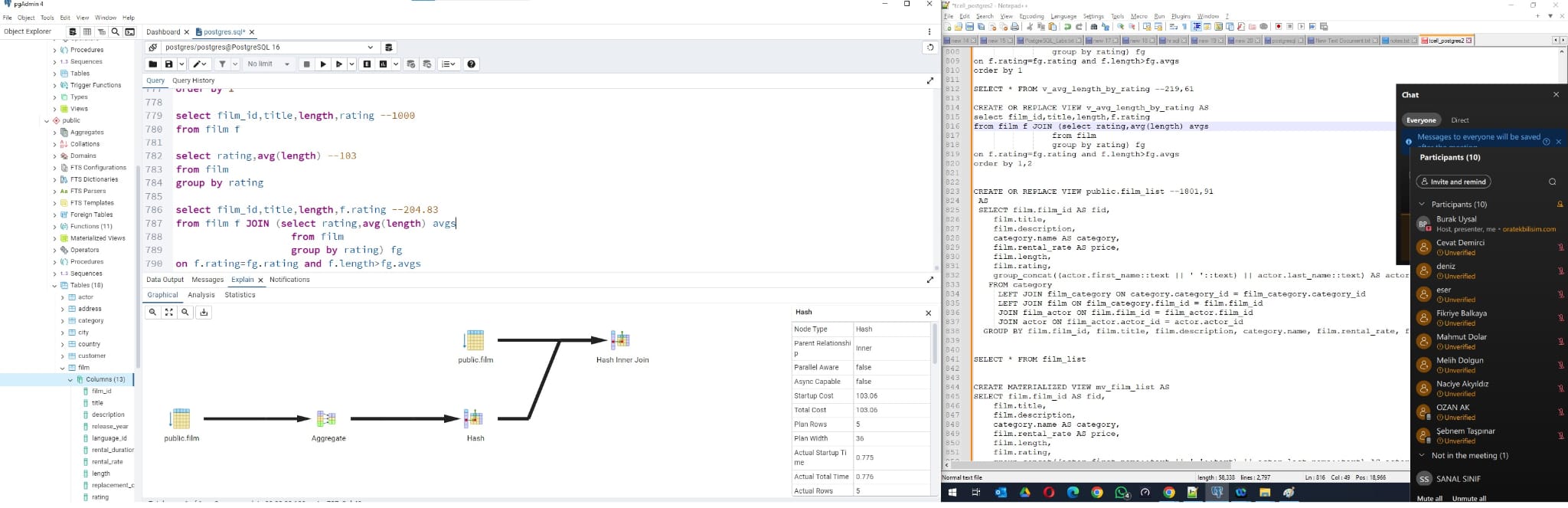Switch to the Query History tab
The height and width of the screenshot is (508, 1568).
click(x=194, y=80)
